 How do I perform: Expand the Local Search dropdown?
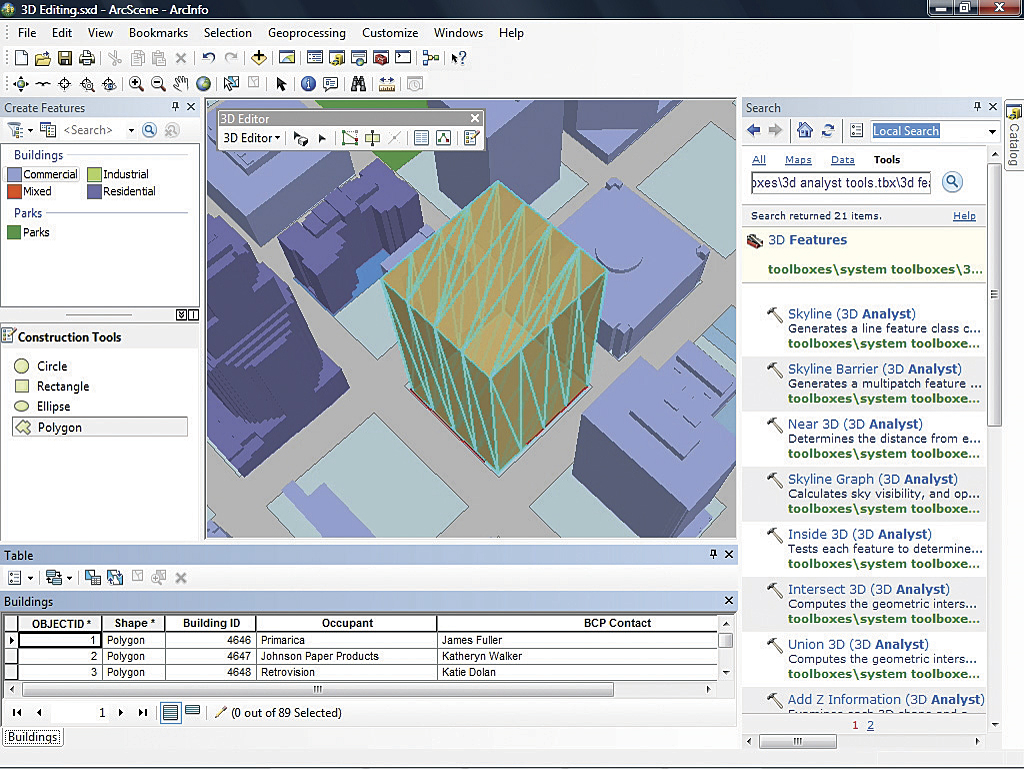click(992, 131)
